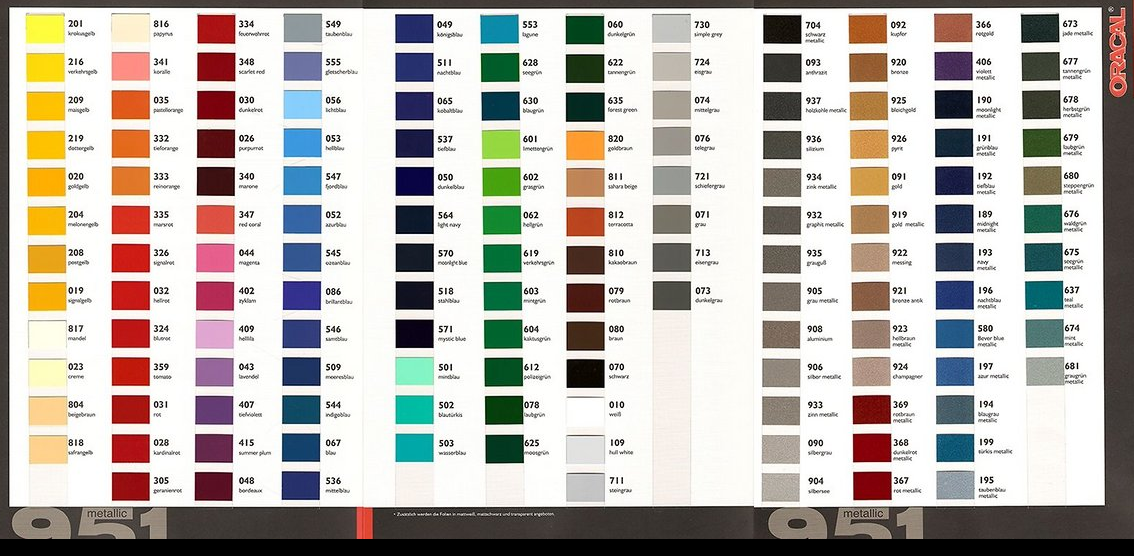Screen dimensions: 1134x556
Task: Select the 048 bordeaux swatch
Action: pos(214,486)
